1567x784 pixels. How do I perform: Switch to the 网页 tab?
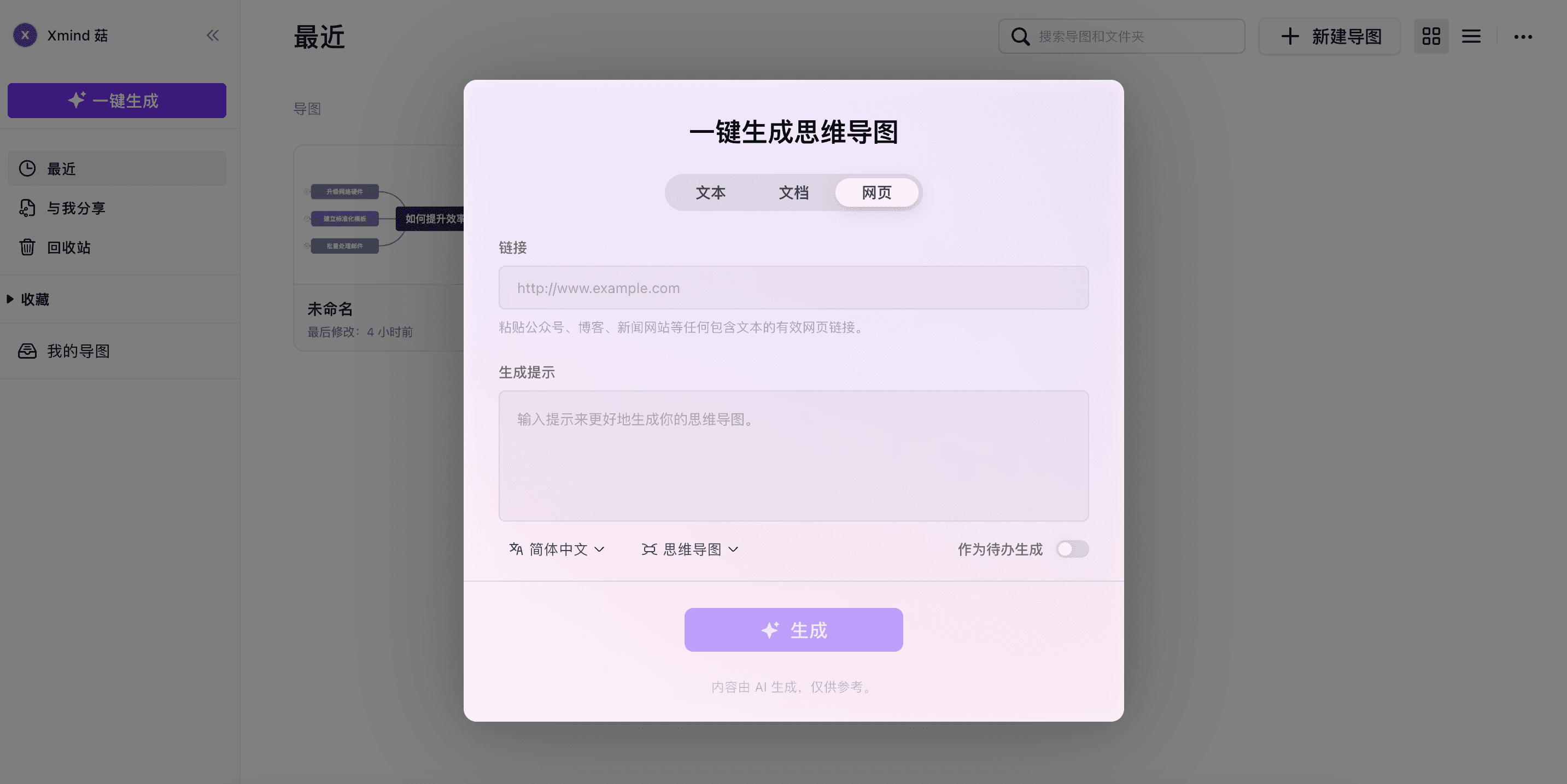[876, 192]
